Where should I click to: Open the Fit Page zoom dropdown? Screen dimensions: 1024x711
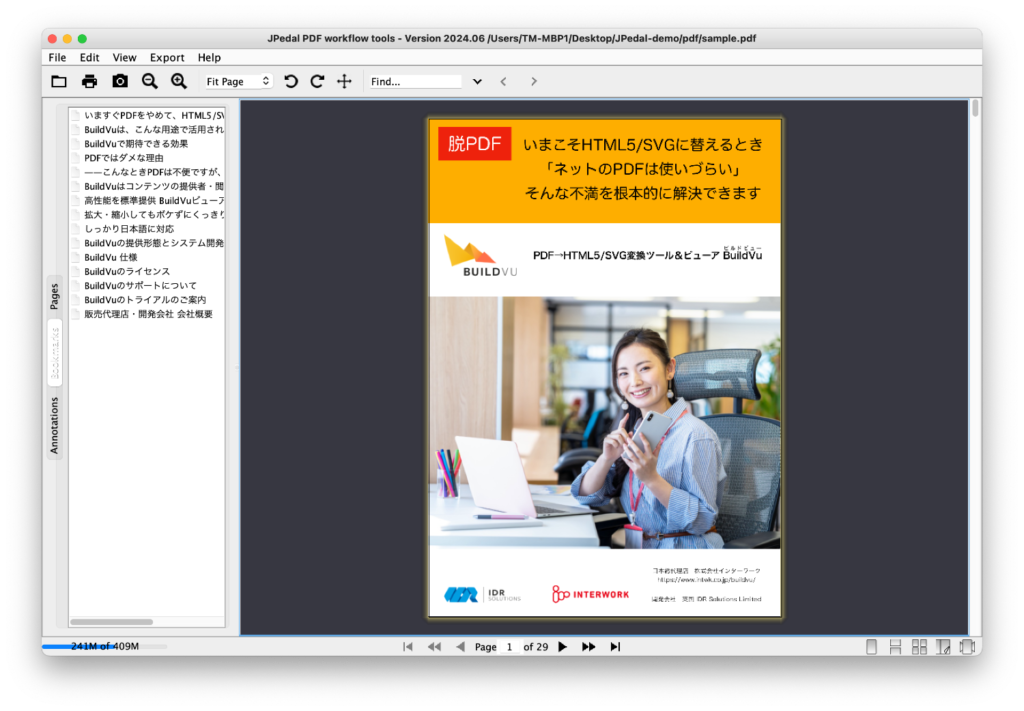(x=237, y=82)
